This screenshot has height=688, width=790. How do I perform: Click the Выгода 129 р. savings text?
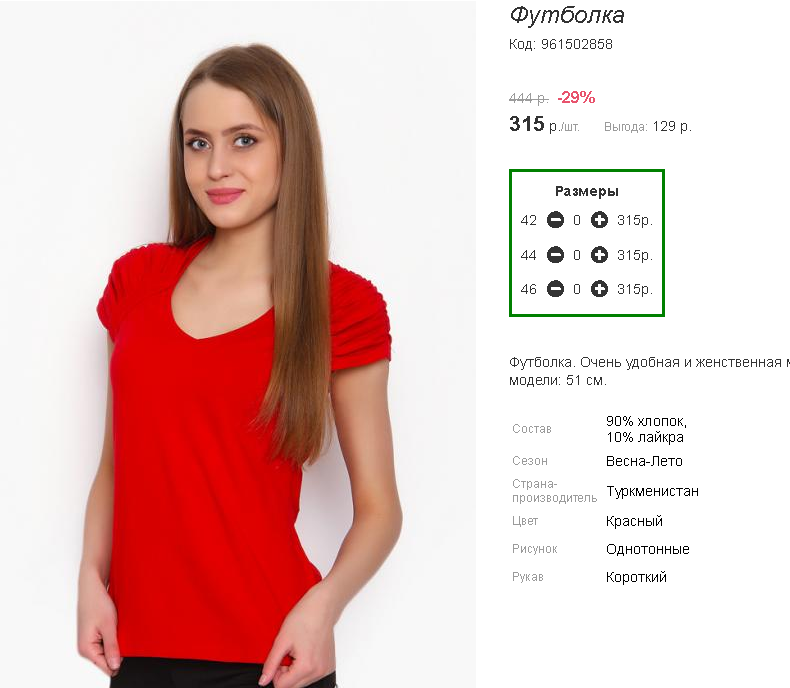click(647, 126)
